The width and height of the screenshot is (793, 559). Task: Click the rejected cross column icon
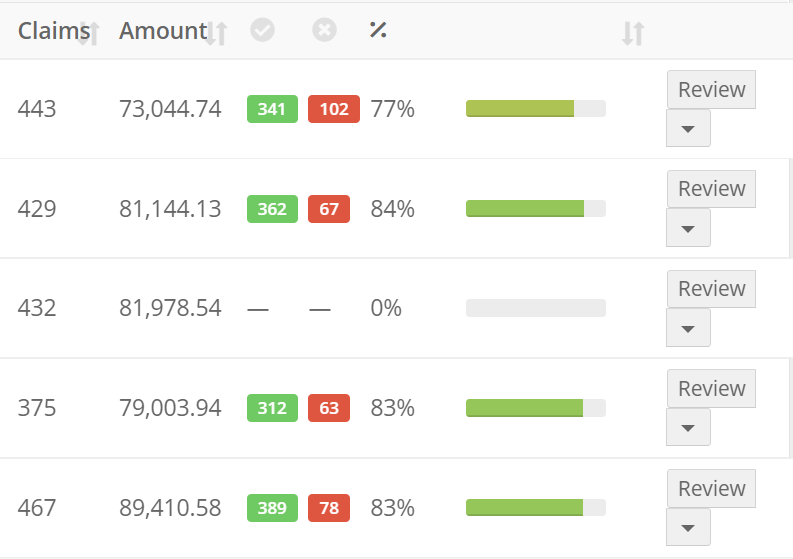click(324, 30)
